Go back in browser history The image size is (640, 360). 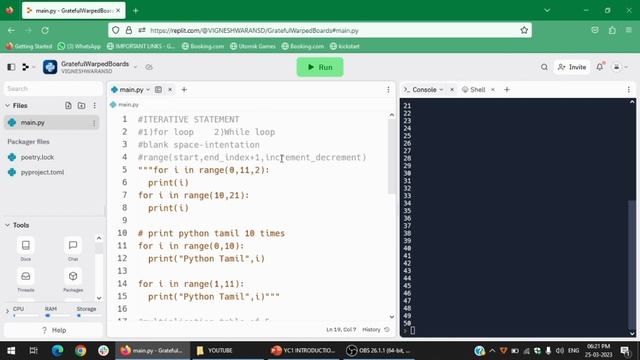point(11,30)
